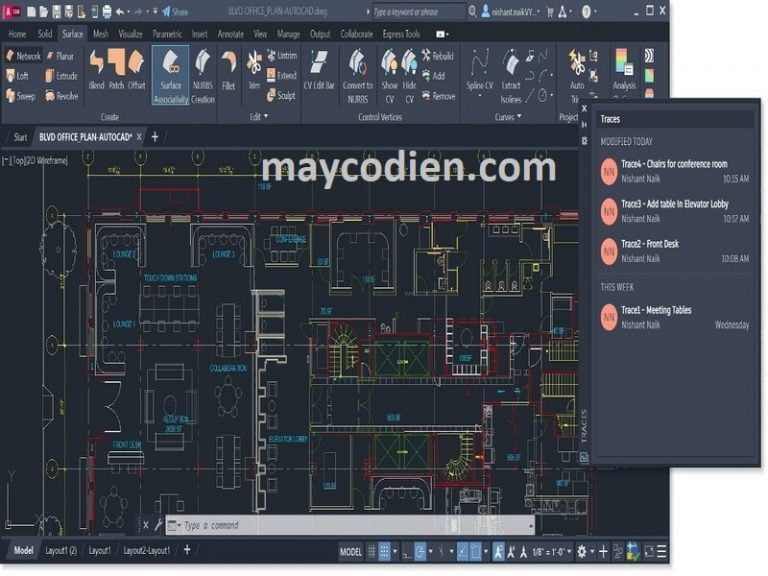This screenshot has width=768, height=576.
Task: Toggle drawing grid display in status bar
Action: (x=371, y=552)
